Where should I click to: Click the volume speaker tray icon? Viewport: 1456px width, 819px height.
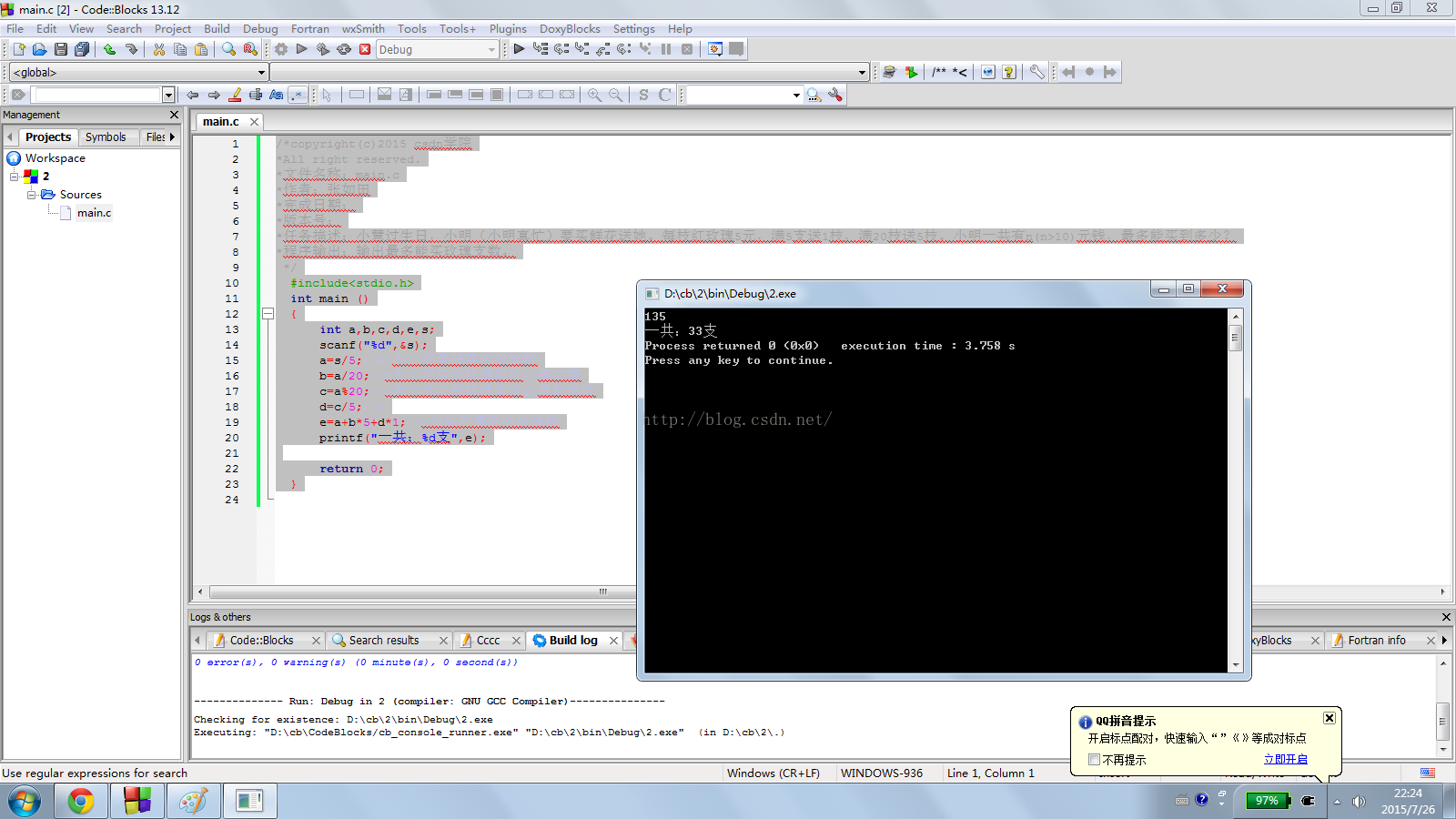1359,802
